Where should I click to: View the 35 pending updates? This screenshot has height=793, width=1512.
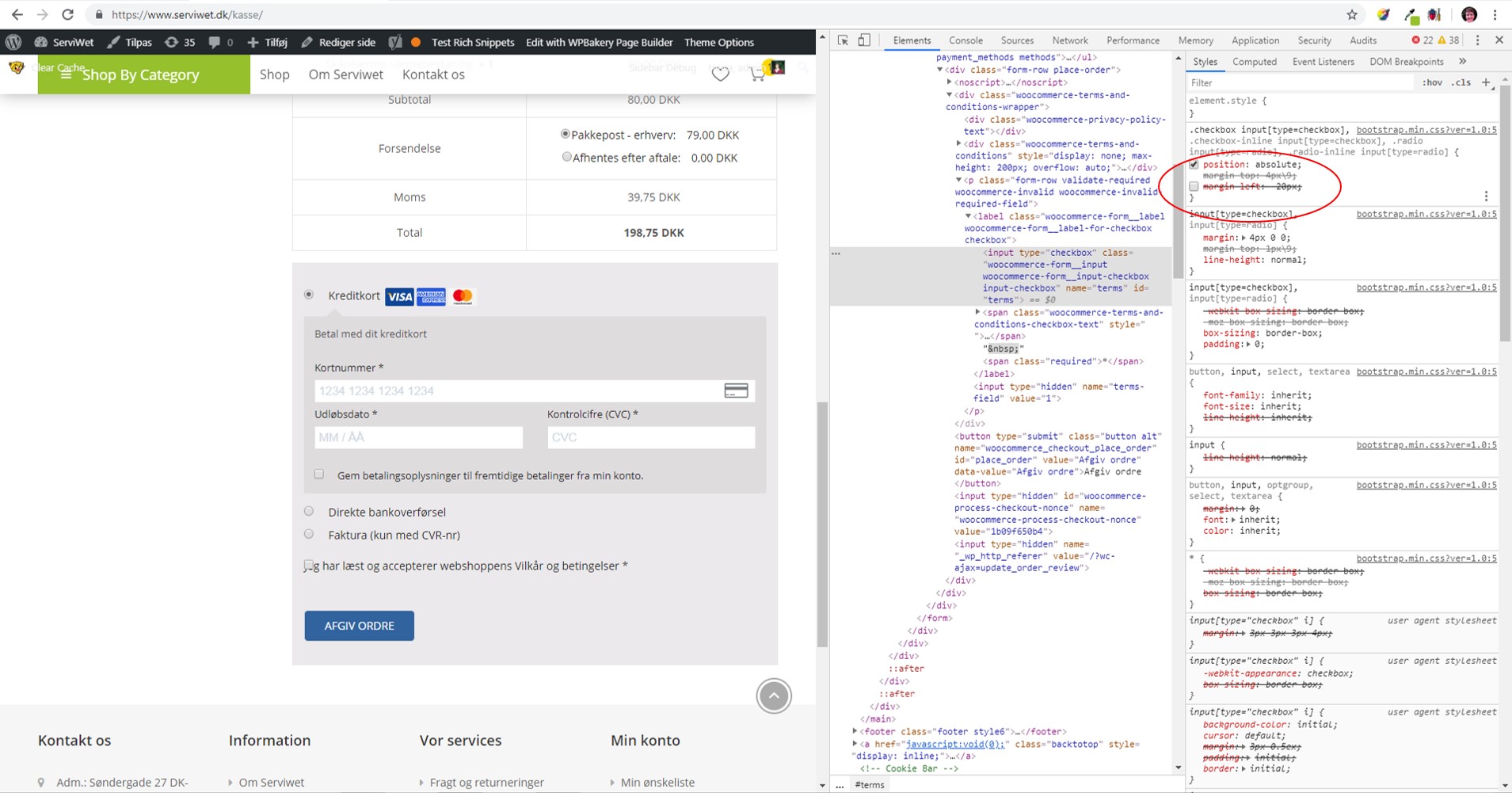(180, 42)
